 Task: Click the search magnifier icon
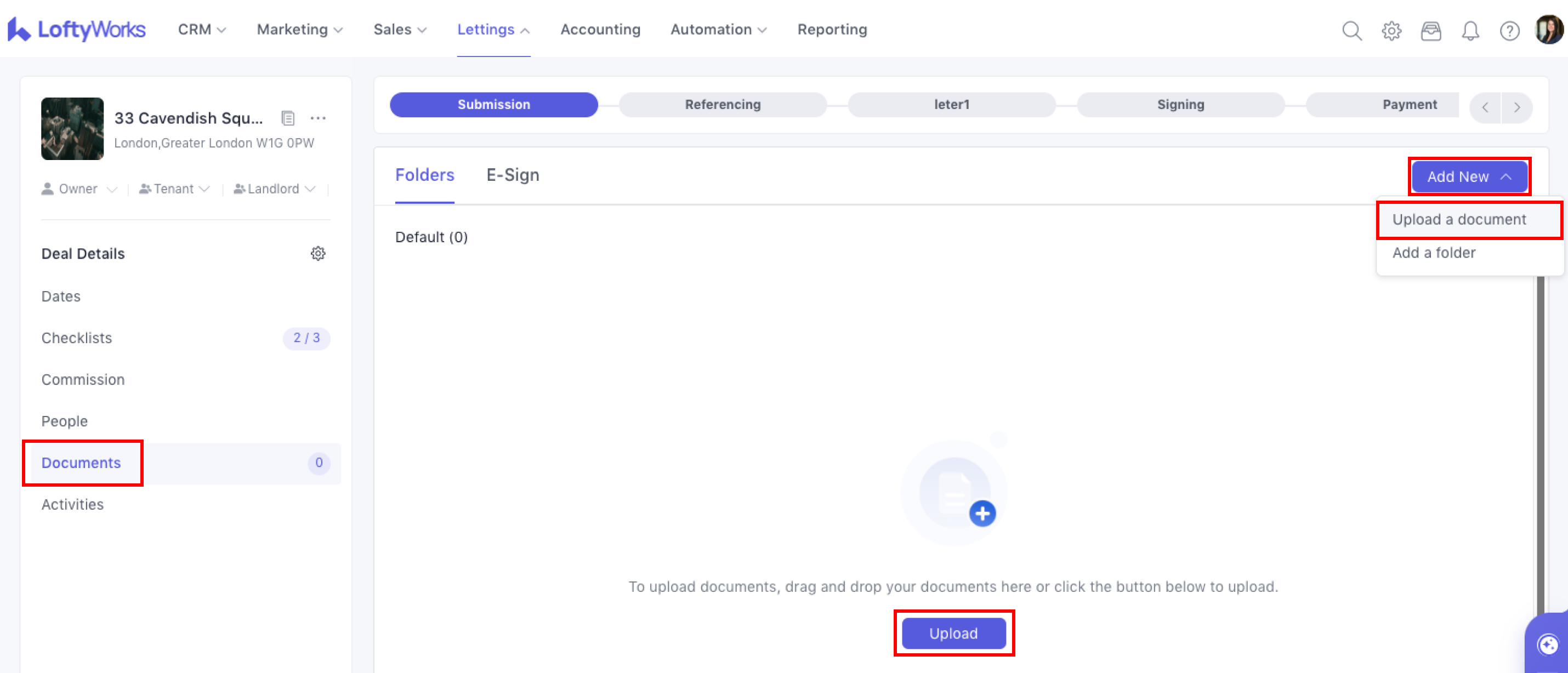(1351, 31)
